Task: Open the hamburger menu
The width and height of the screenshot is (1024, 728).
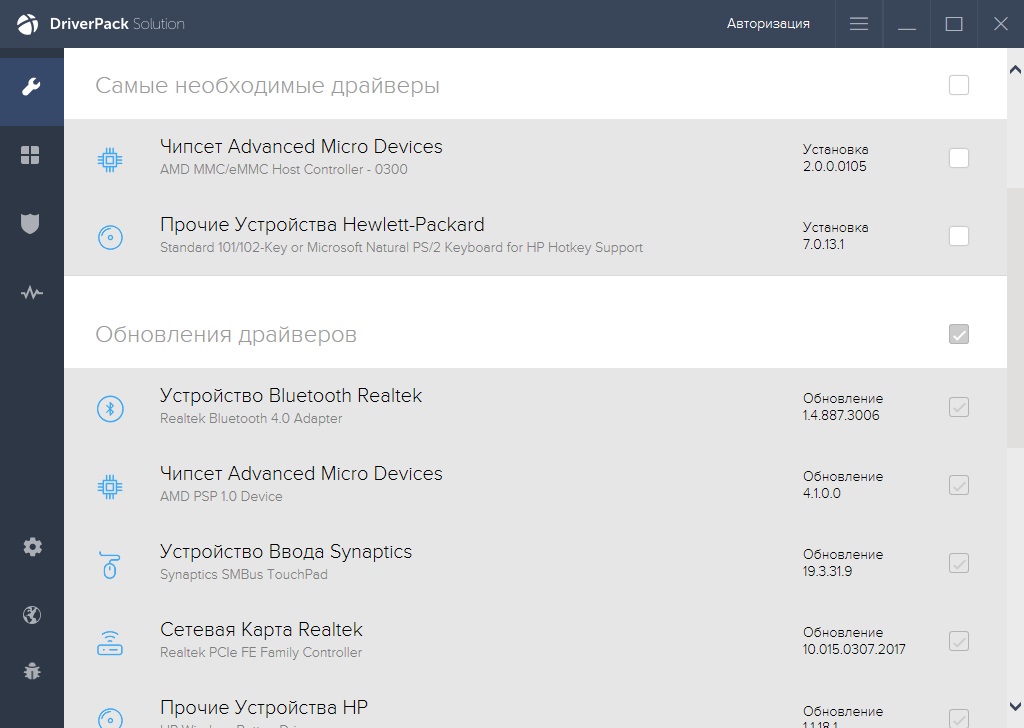Action: click(x=858, y=23)
